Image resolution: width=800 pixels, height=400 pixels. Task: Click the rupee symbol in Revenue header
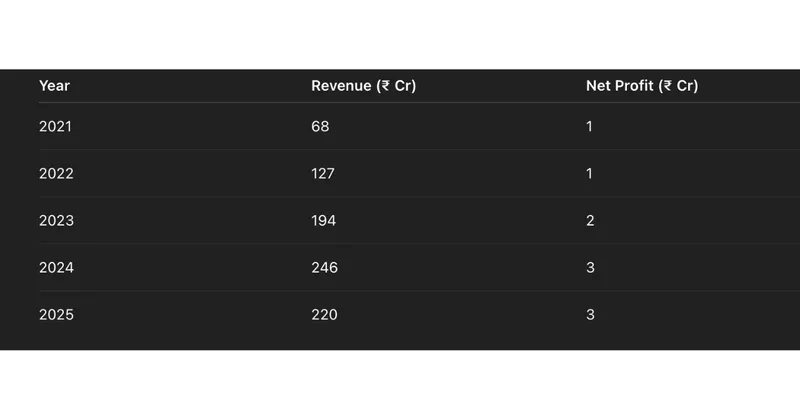pyautogui.click(x=386, y=86)
